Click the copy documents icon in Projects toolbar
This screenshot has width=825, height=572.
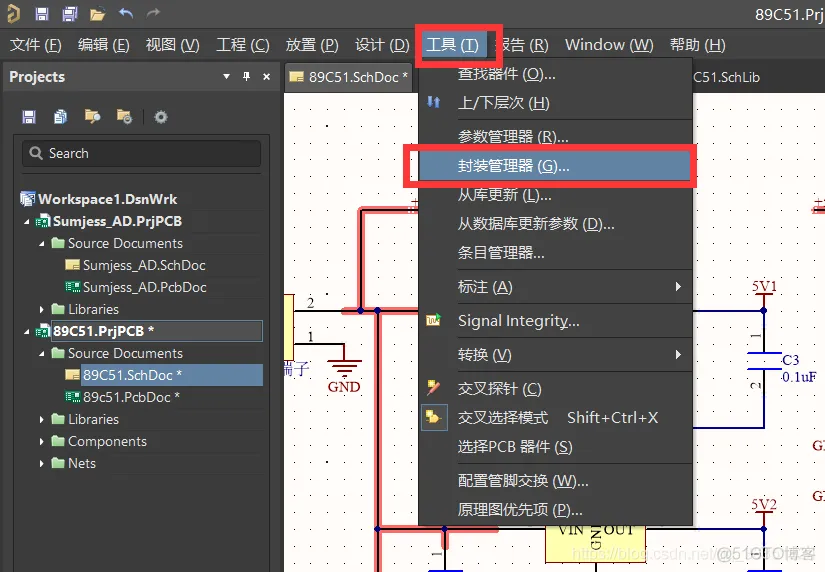point(61,116)
